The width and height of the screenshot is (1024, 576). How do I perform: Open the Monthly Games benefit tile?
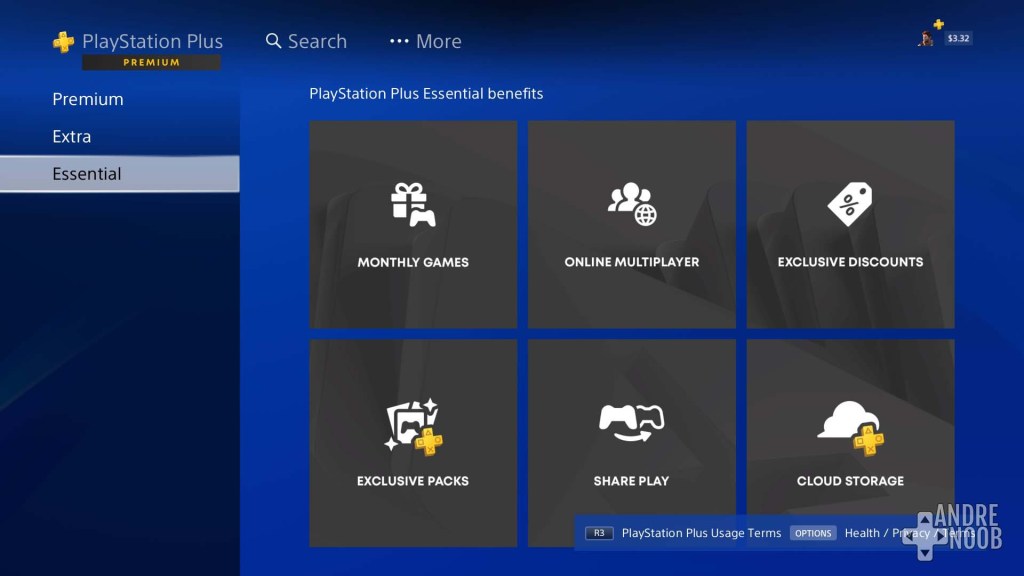pyautogui.click(x=413, y=224)
